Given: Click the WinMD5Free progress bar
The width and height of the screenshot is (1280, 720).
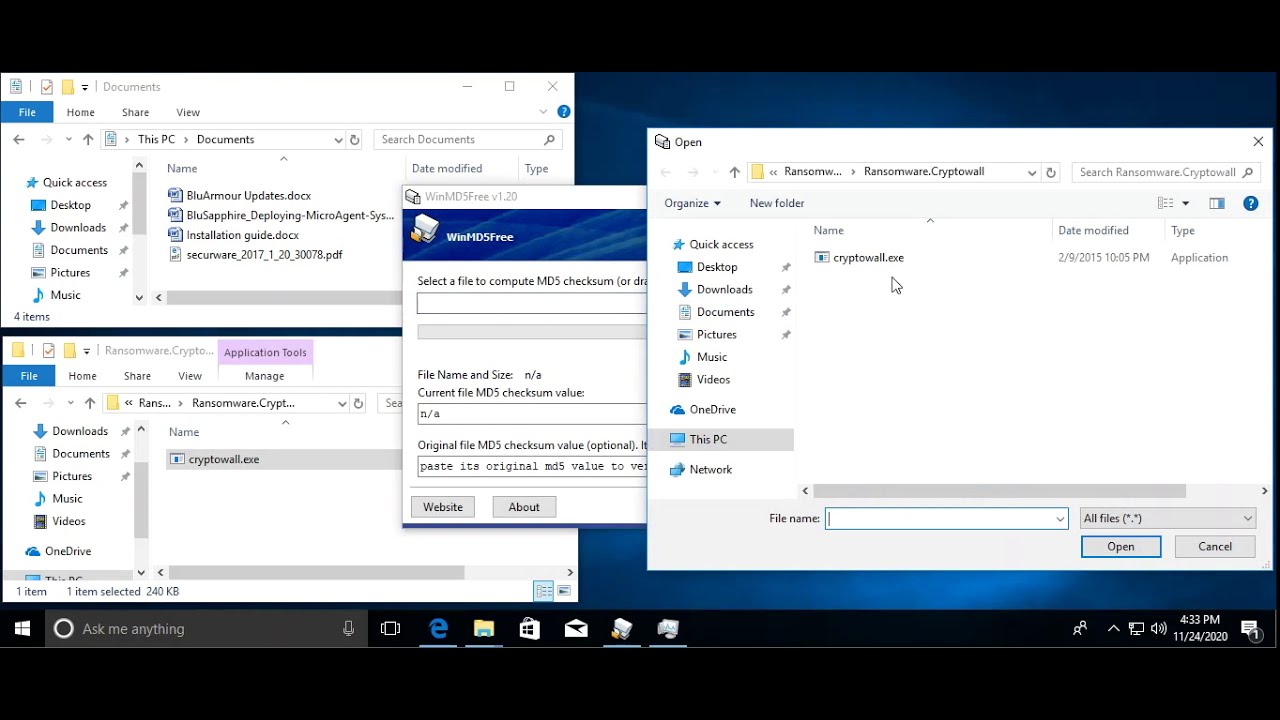Looking at the screenshot, I should pyautogui.click(x=532, y=332).
